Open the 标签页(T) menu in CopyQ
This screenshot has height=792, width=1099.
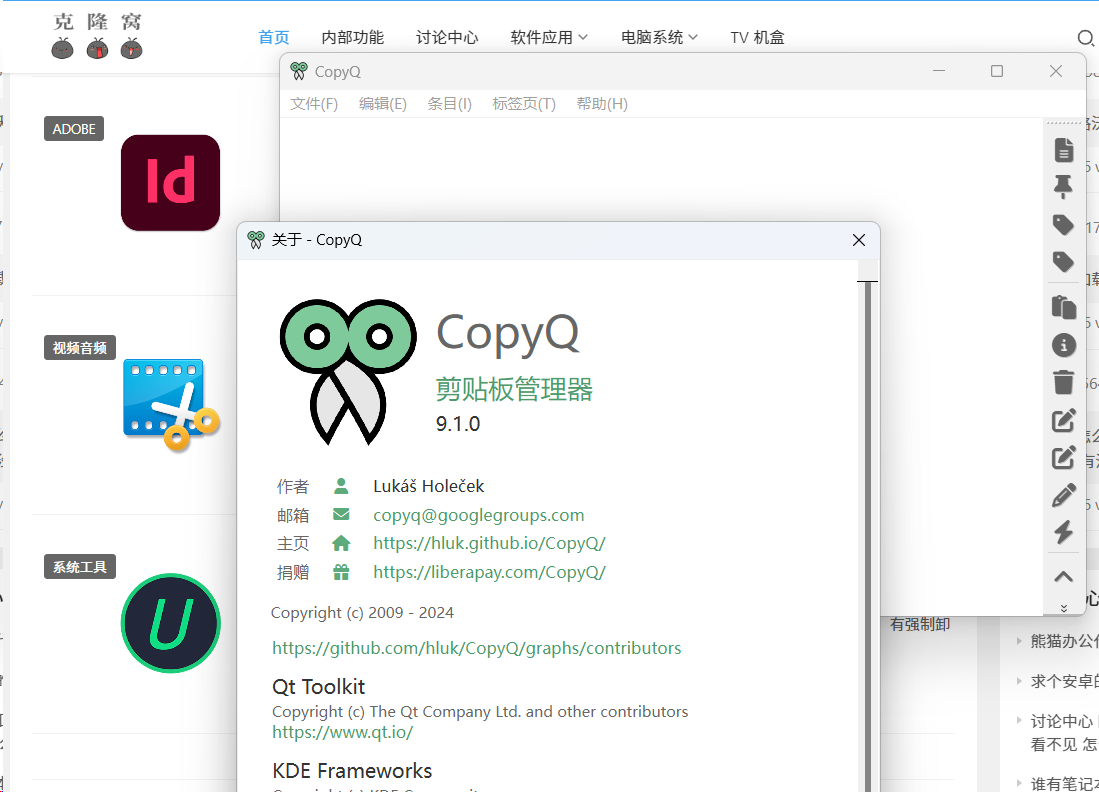[524, 104]
